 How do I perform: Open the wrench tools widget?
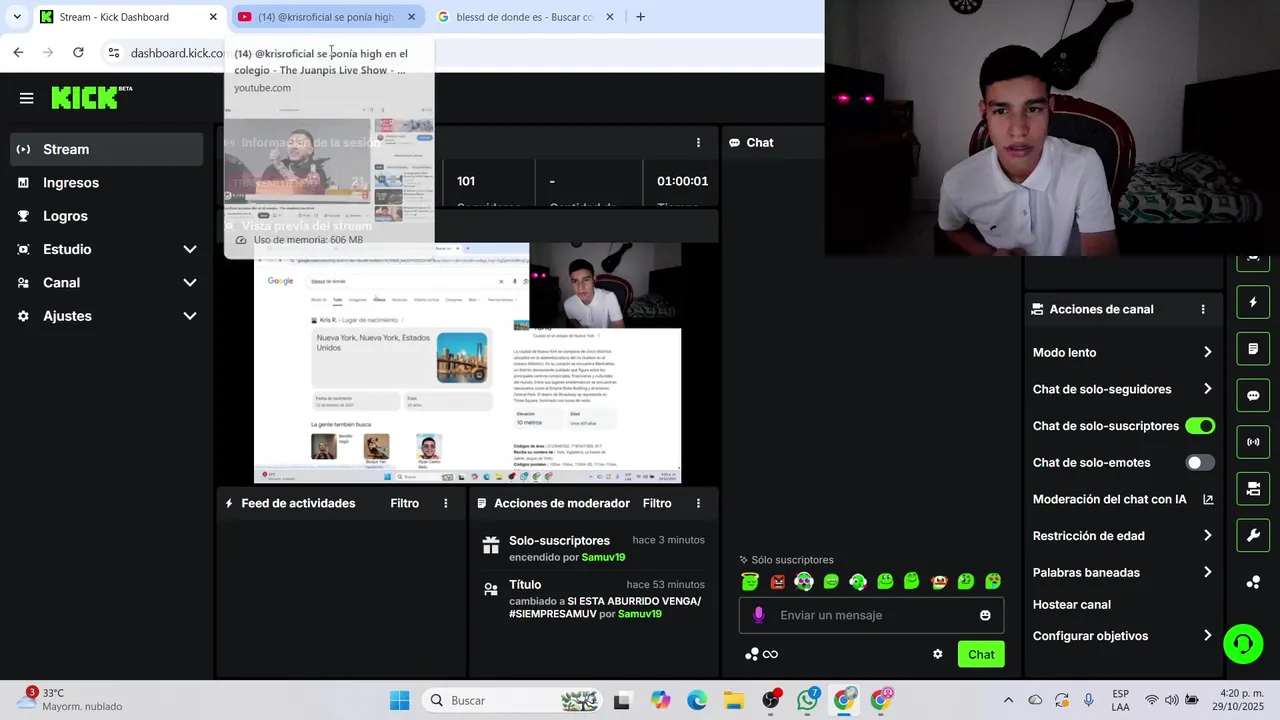point(1253,535)
